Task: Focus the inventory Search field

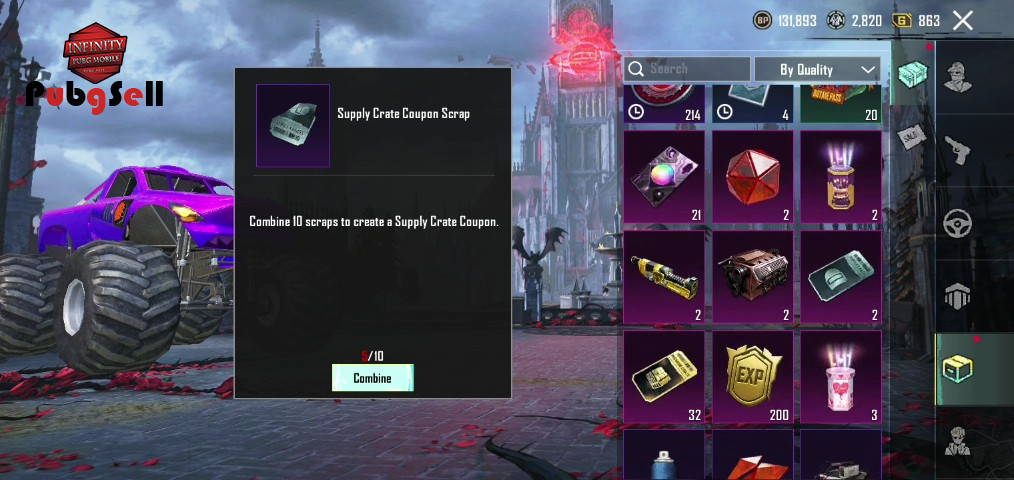Action: pos(687,69)
